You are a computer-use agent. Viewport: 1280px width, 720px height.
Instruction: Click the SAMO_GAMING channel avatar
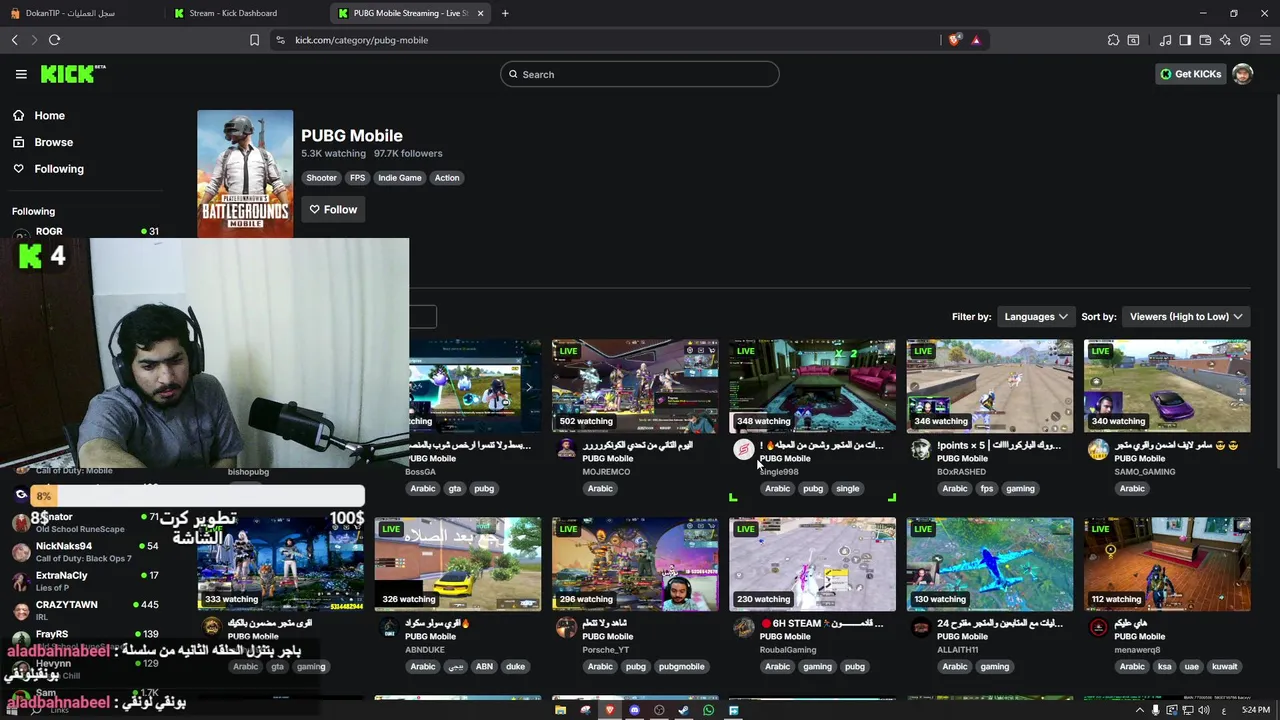[1098, 449]
